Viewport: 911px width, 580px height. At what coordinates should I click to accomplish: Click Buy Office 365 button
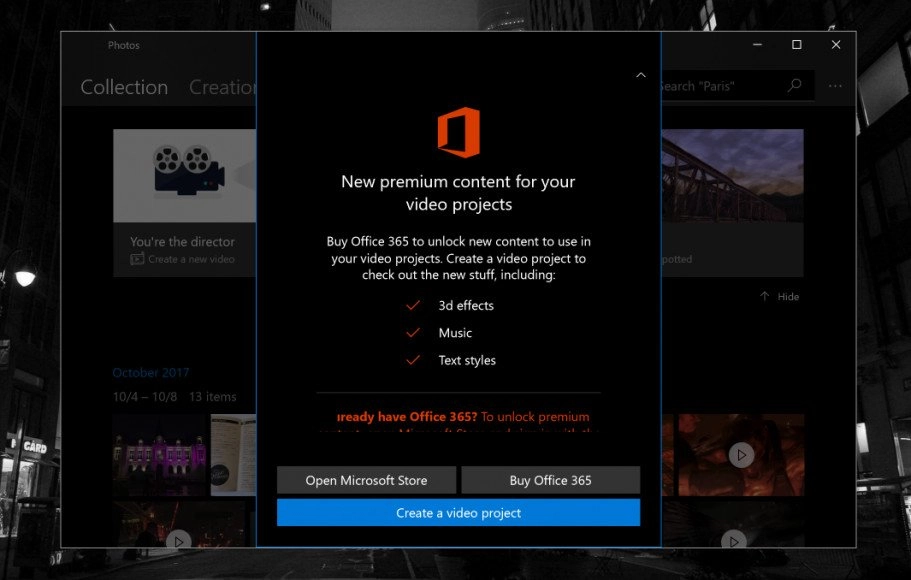[x=550, y=480]
